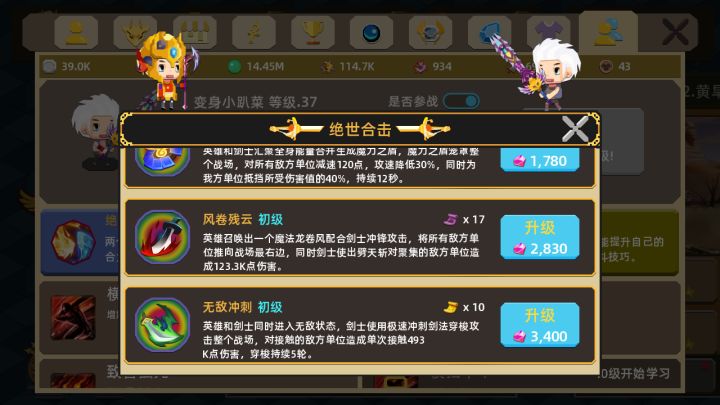
Task: Open the purple shirt costume tab
Action: (549, 32)
